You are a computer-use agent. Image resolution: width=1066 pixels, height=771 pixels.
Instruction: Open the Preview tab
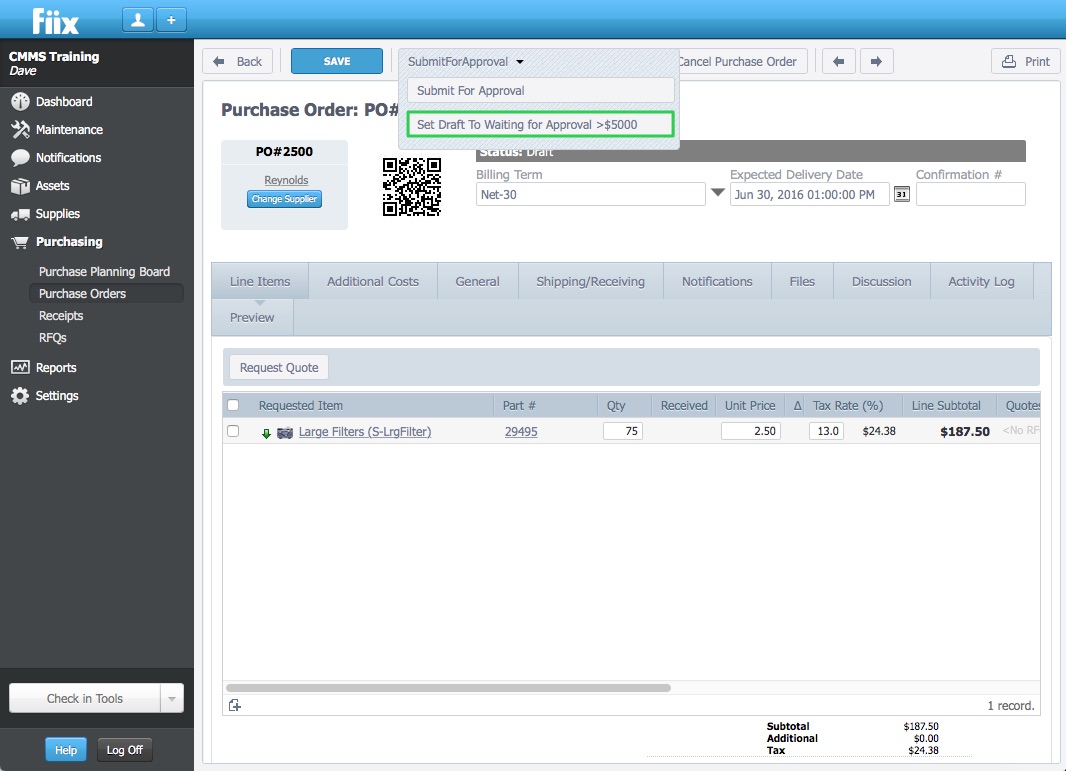tap(252, 318)
